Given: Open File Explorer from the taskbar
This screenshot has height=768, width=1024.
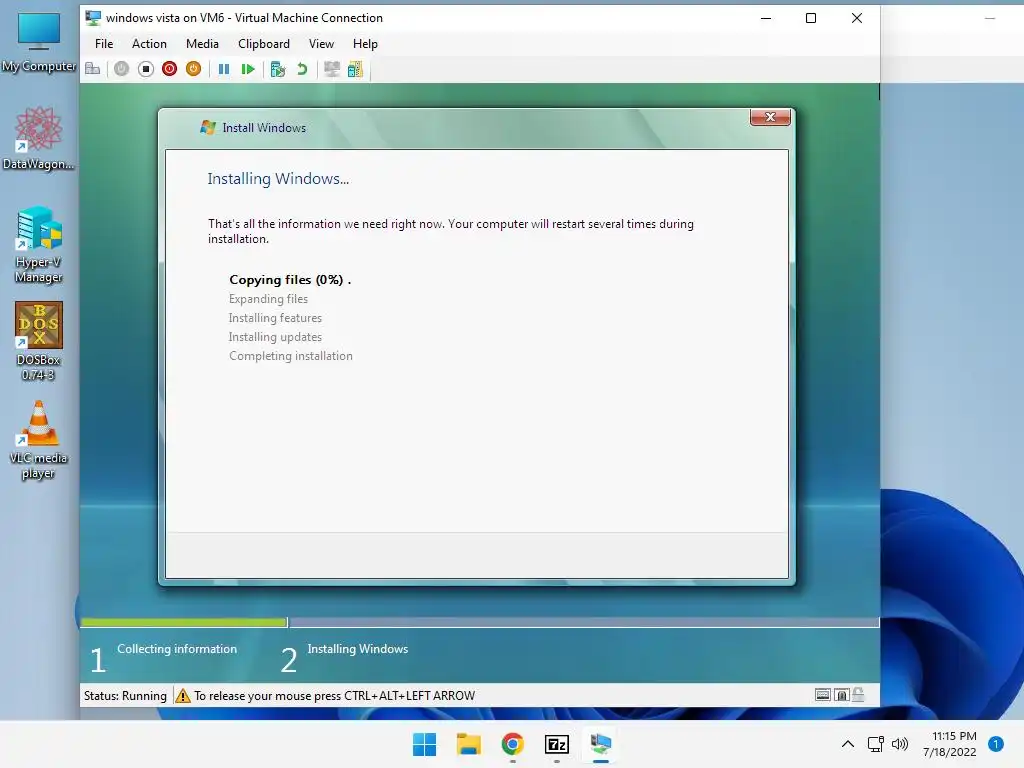Looking at the screenshot, I should pyautogui.click(x=468, y=744).
